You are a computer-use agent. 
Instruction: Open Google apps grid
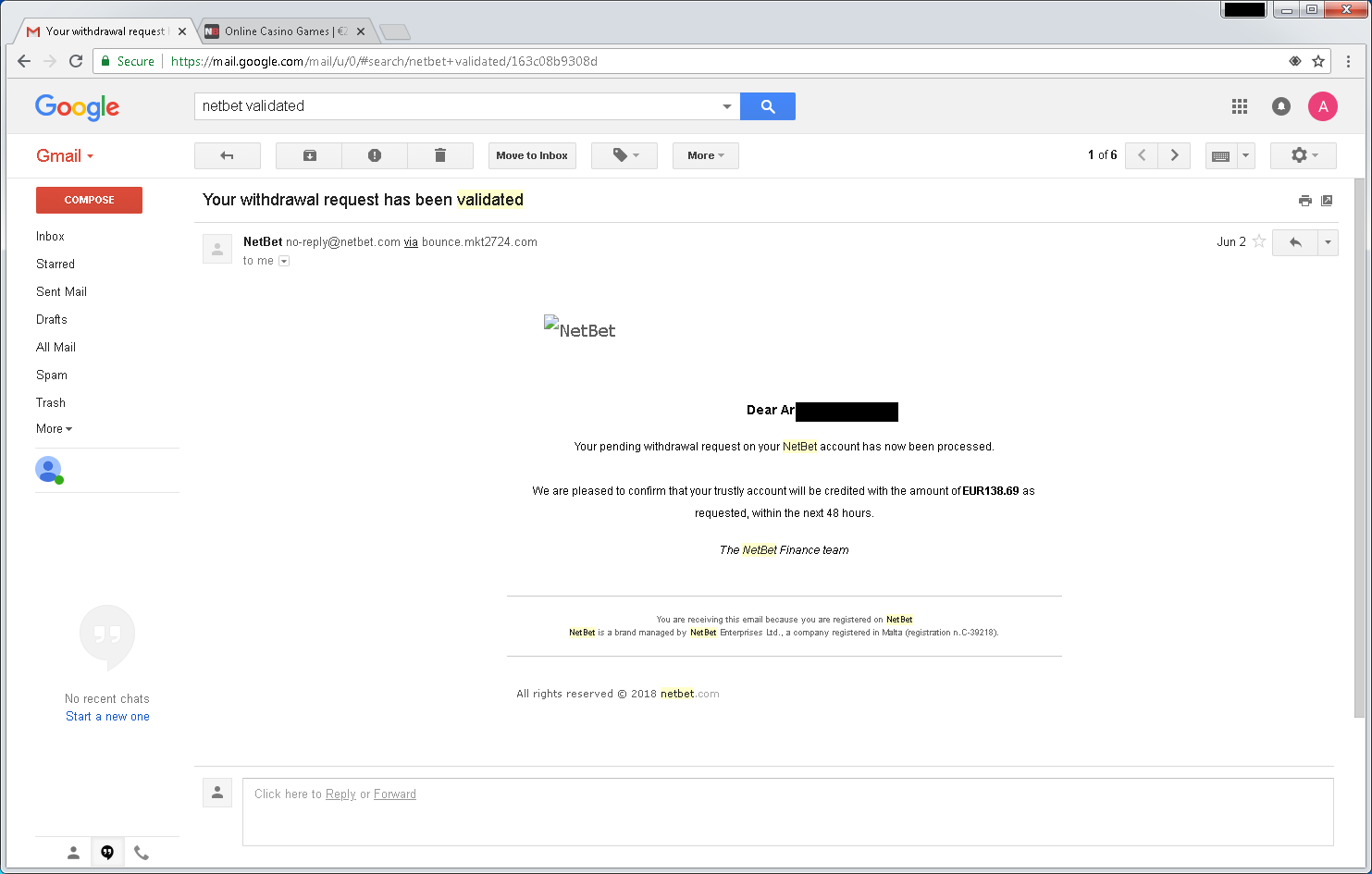tap(1240, 106)
